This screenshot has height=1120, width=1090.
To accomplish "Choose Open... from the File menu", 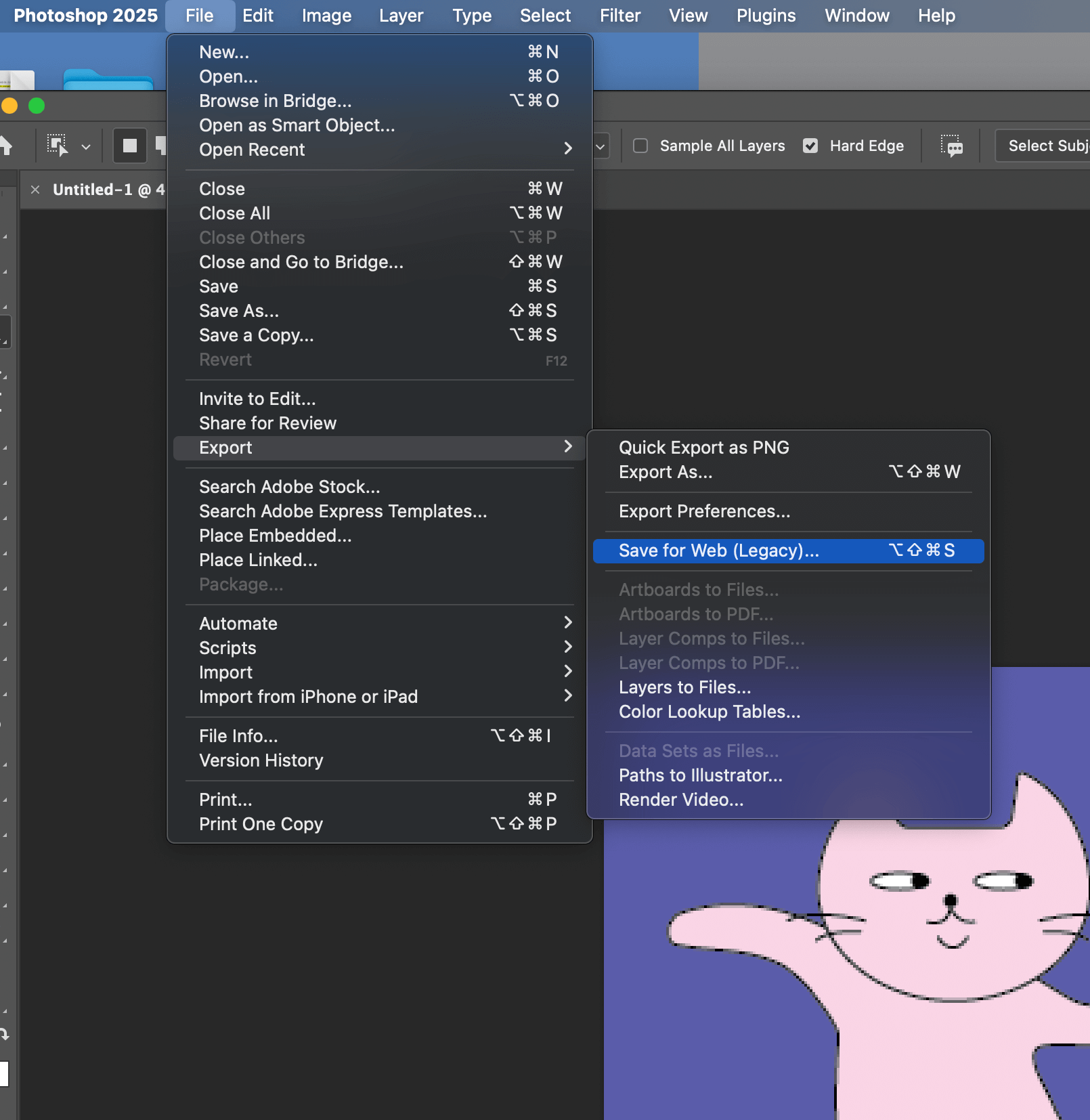I will click(x=380, y=77).
